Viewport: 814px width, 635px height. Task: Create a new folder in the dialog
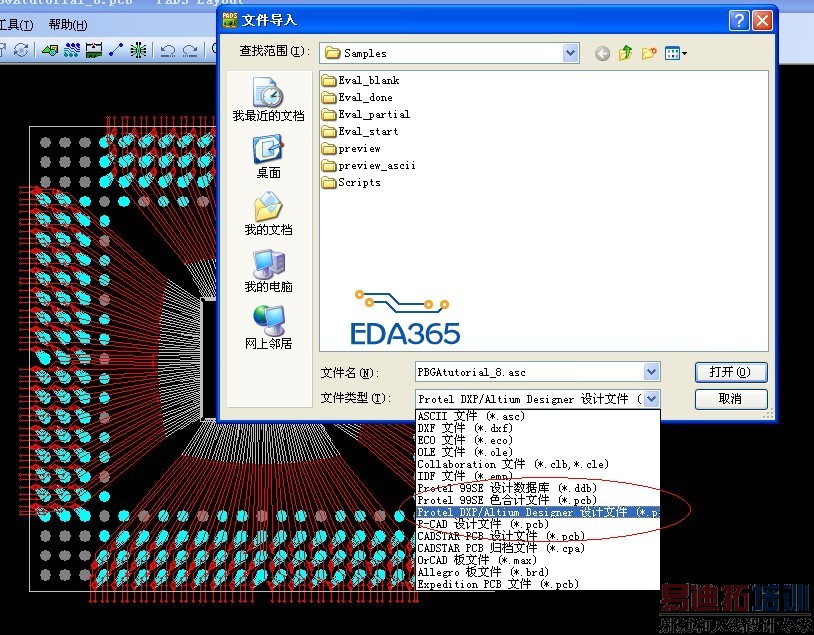coord(649,53)
